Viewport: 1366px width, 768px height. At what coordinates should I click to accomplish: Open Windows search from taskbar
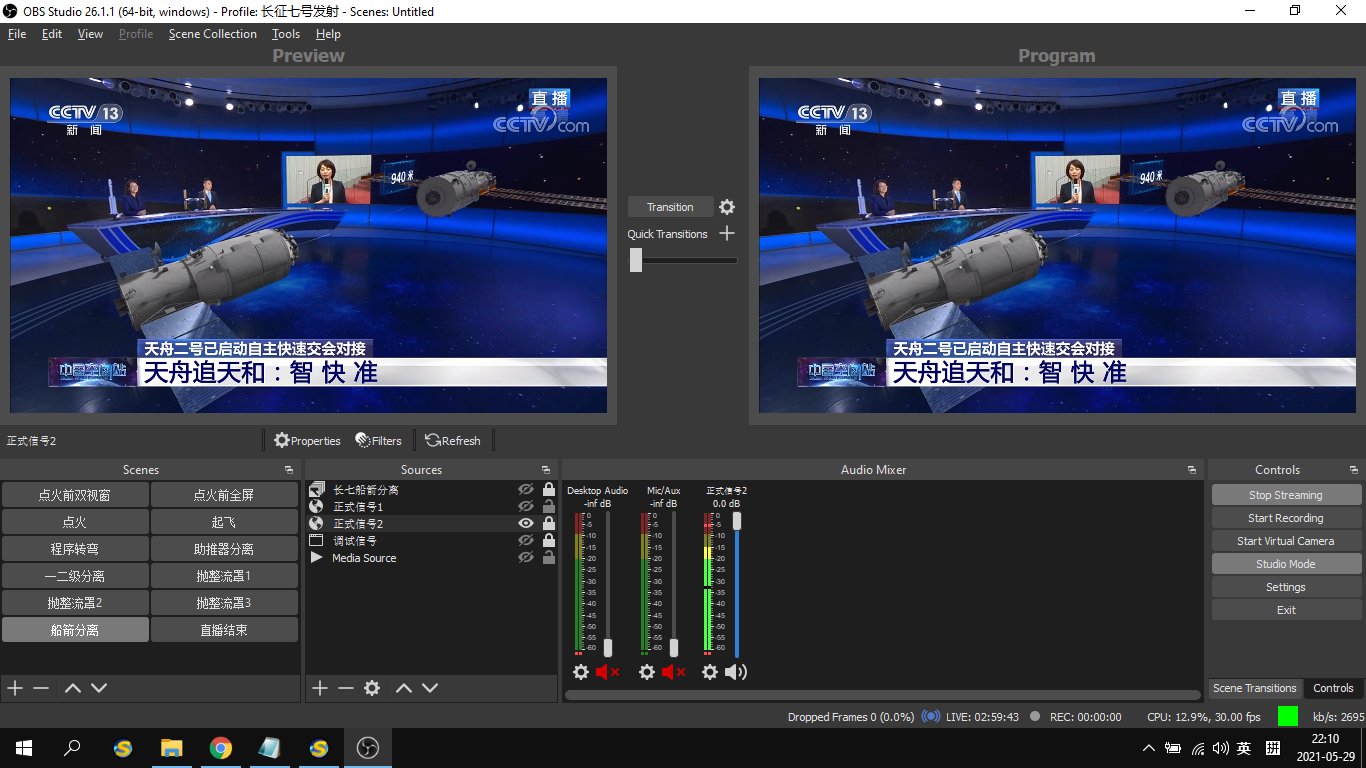(72, 748)
